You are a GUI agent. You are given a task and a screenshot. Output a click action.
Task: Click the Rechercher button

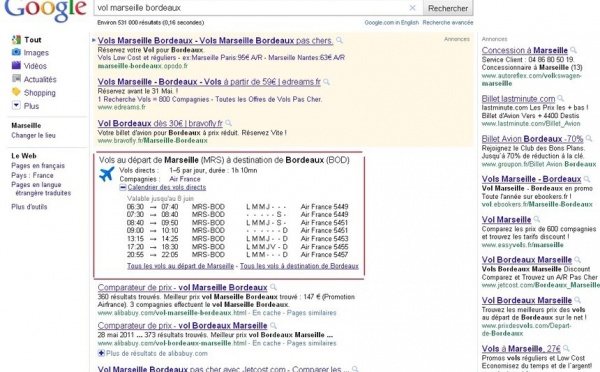(448, 8)
